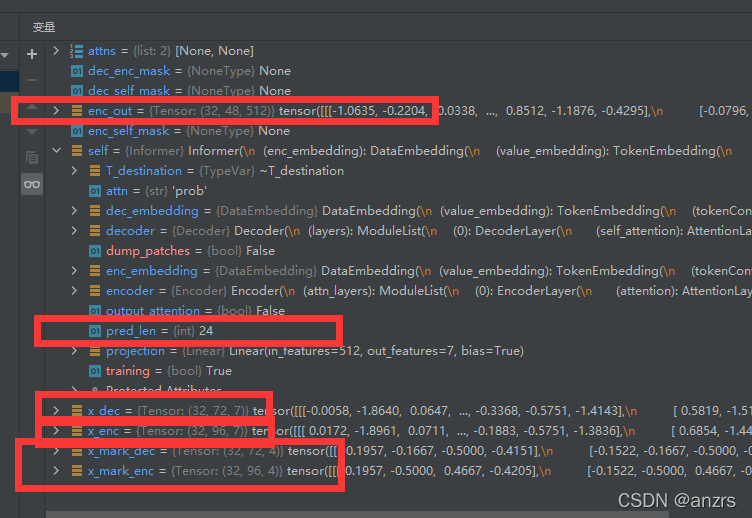Expand the x_dec tensor variable
Viewport: 752px width, 518px height.
coord(56,411)
